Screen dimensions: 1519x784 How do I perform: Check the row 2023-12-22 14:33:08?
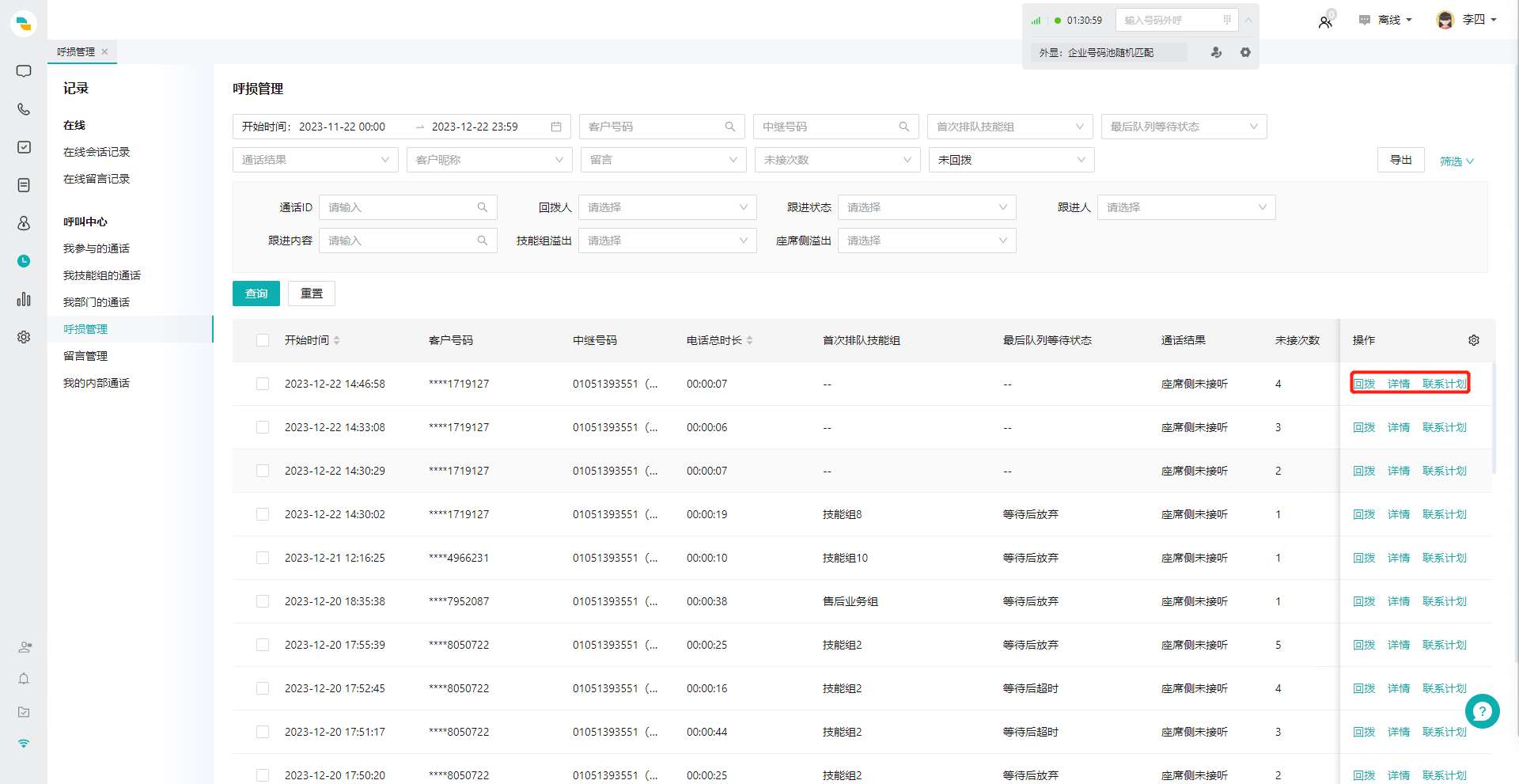[263, 427]
